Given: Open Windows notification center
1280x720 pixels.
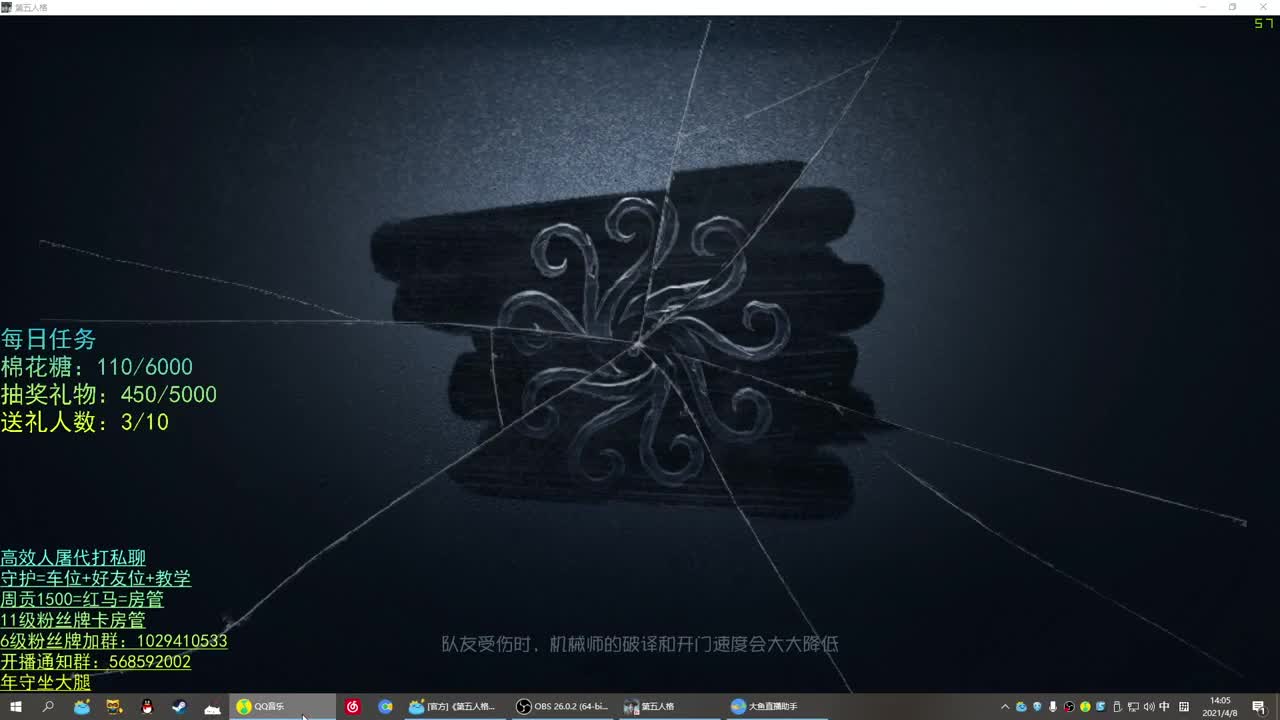Looking at the screenshot, I should point(1259,707).
